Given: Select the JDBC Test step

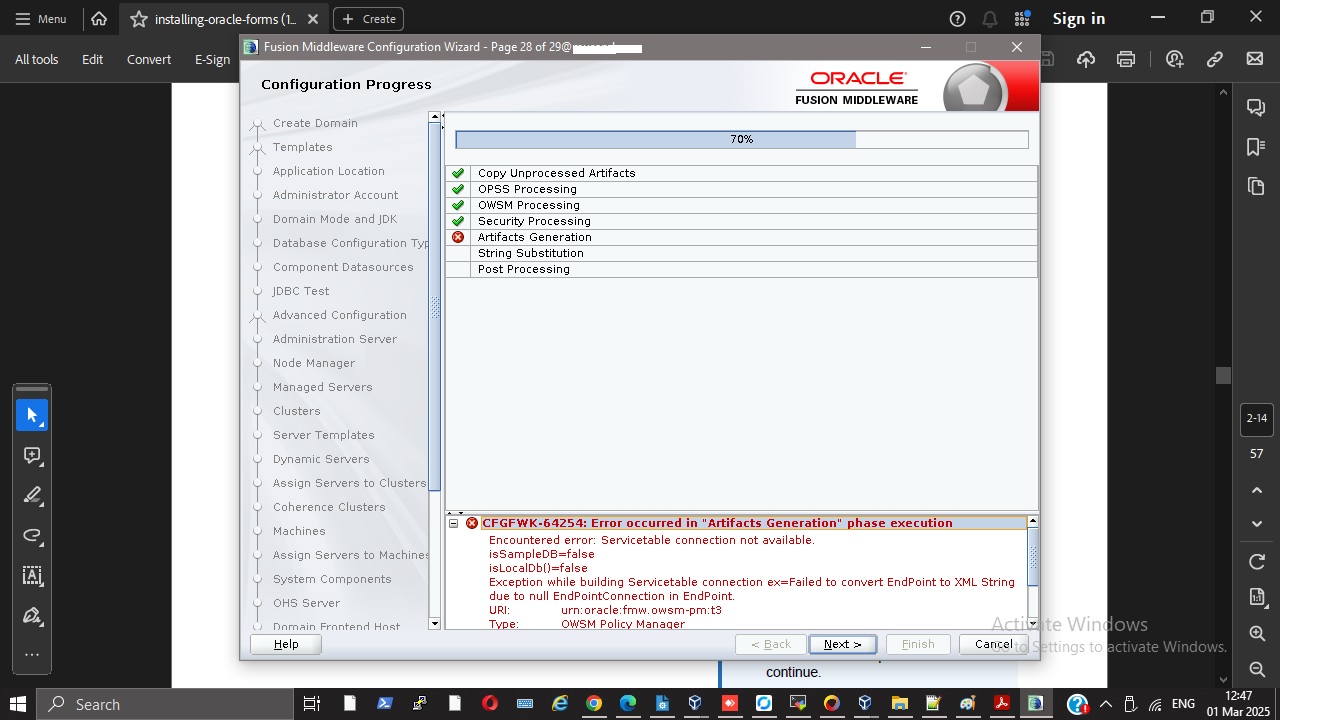Looking at the screenshot, I should [x=301, y=291].
